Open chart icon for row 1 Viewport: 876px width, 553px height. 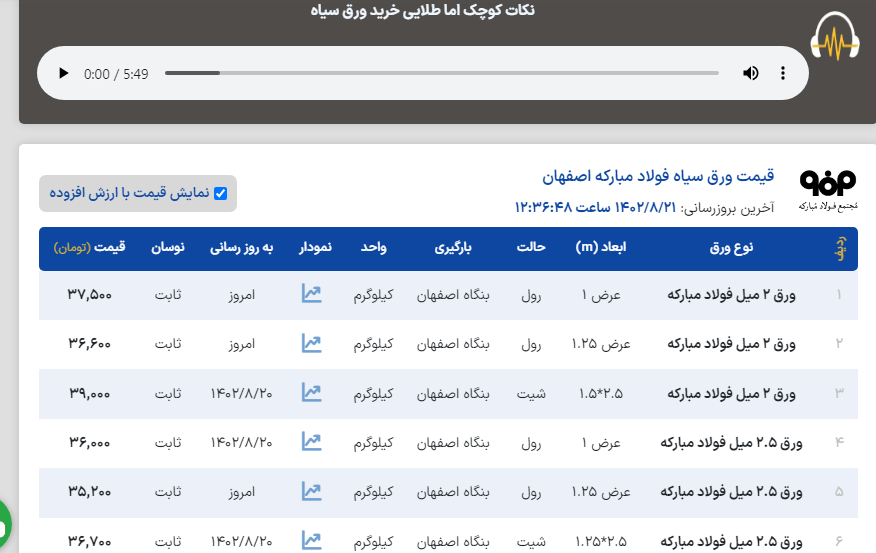(x=312, y=294)
